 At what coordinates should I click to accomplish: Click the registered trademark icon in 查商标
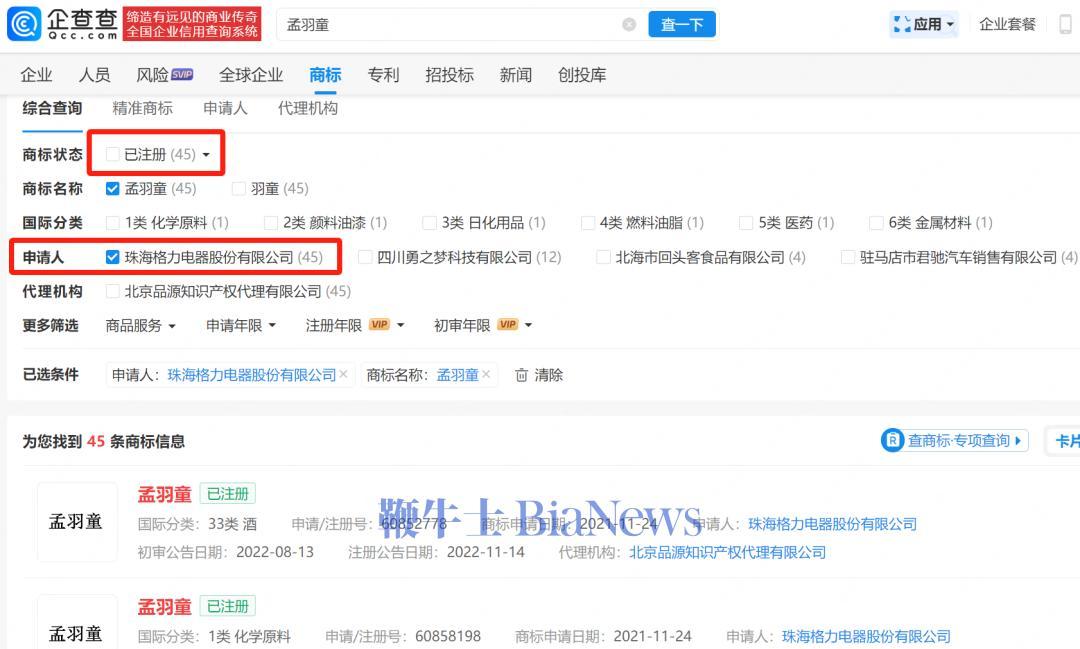[x=893, y=440]
